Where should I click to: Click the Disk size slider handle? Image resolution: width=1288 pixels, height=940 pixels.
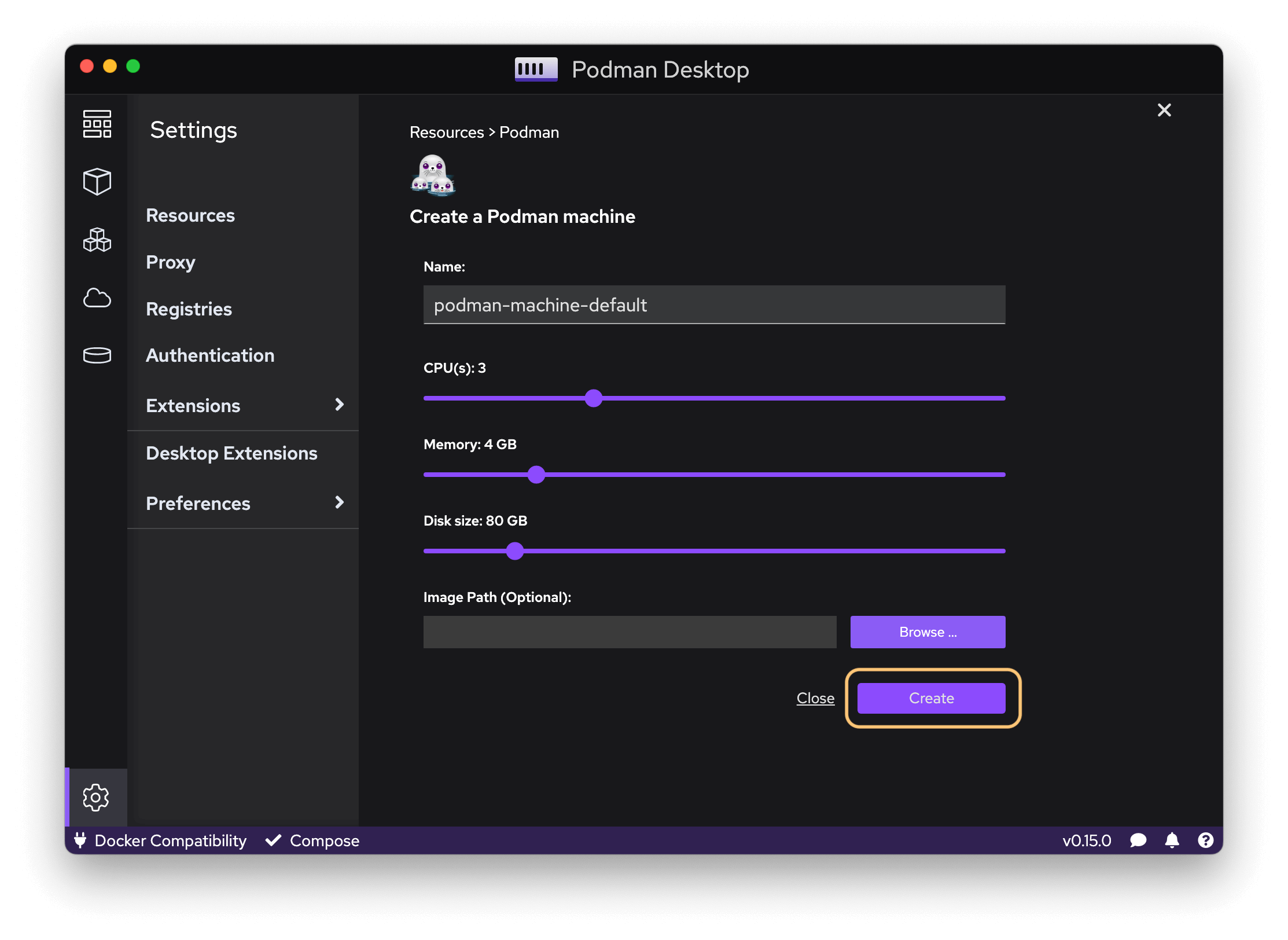point(515,551)
